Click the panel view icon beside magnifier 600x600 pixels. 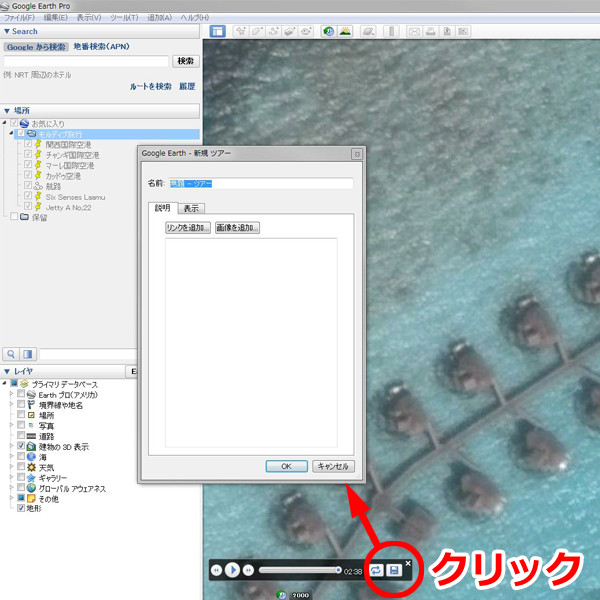pos(28,354)
